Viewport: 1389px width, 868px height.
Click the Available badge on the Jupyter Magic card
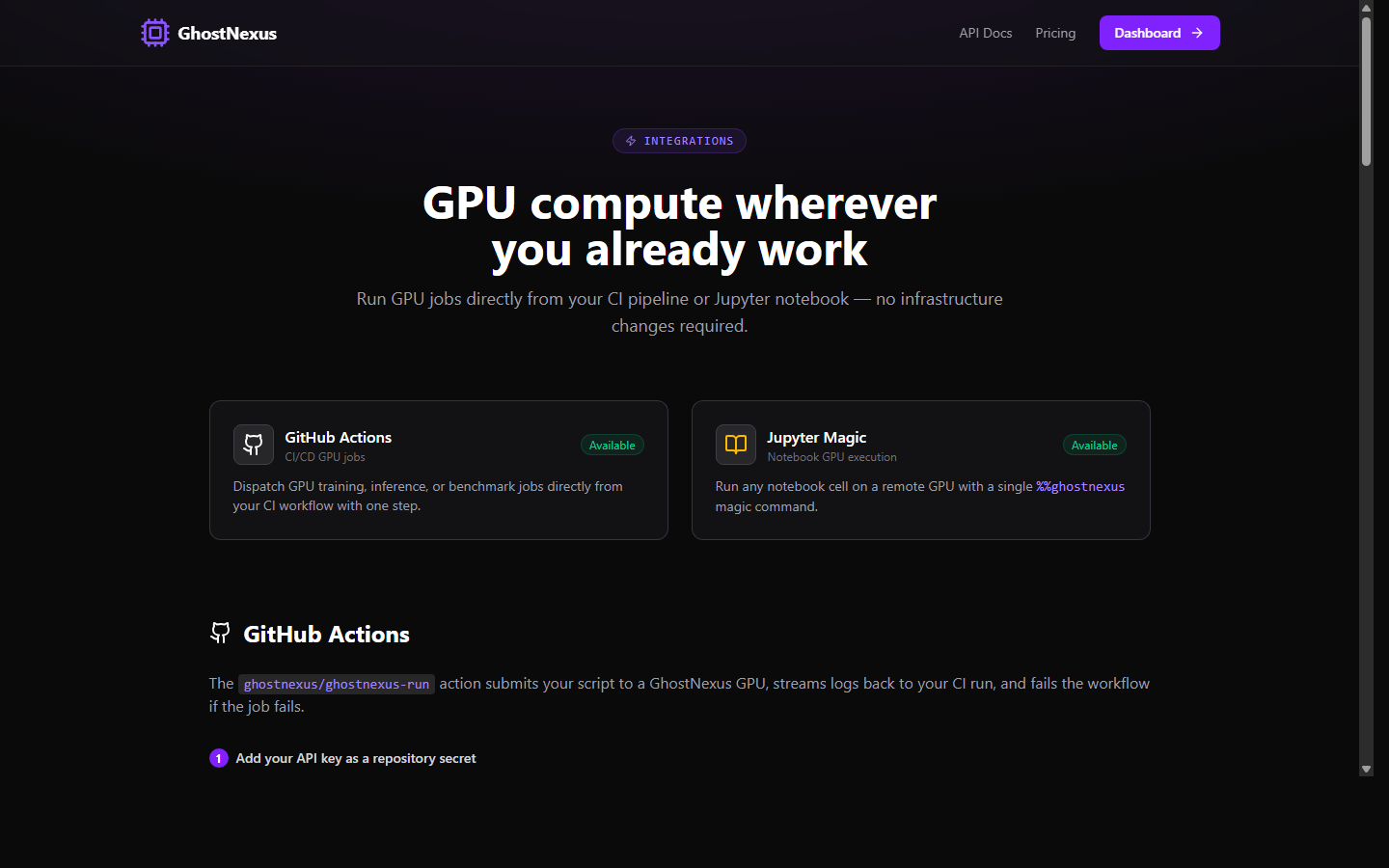[x=1094, y=445]
